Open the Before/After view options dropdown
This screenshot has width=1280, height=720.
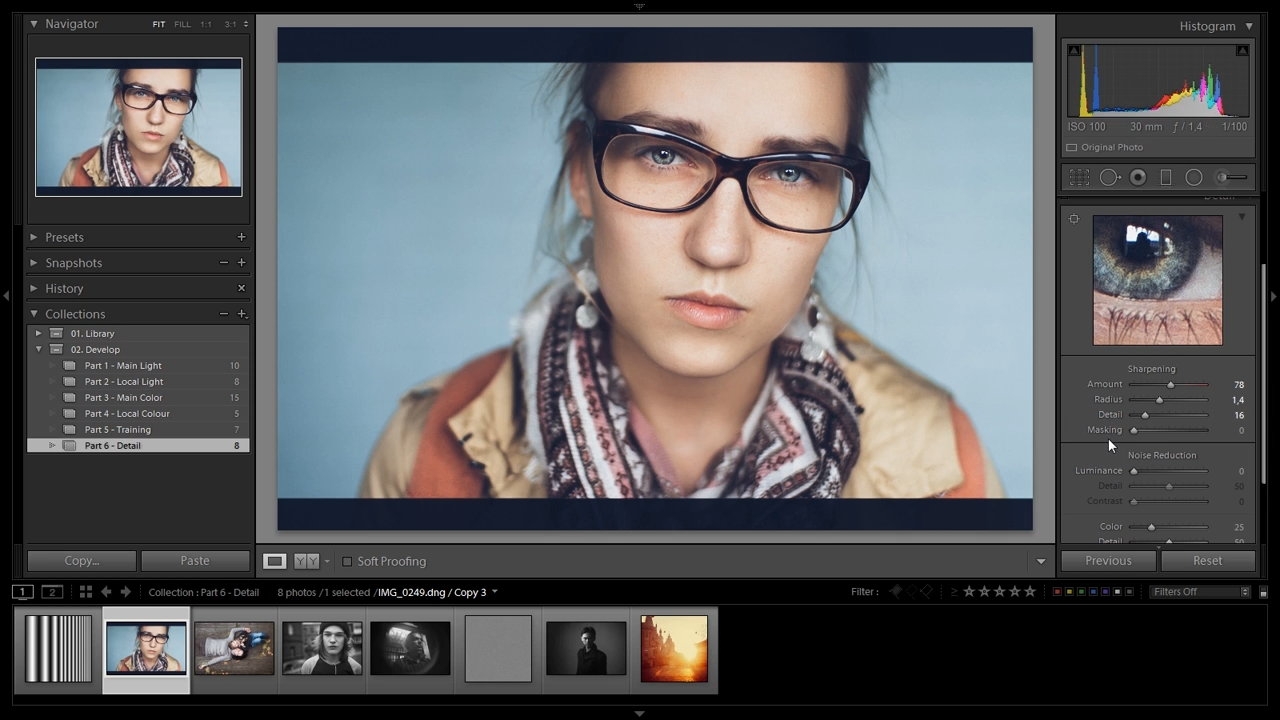(326, 562)
